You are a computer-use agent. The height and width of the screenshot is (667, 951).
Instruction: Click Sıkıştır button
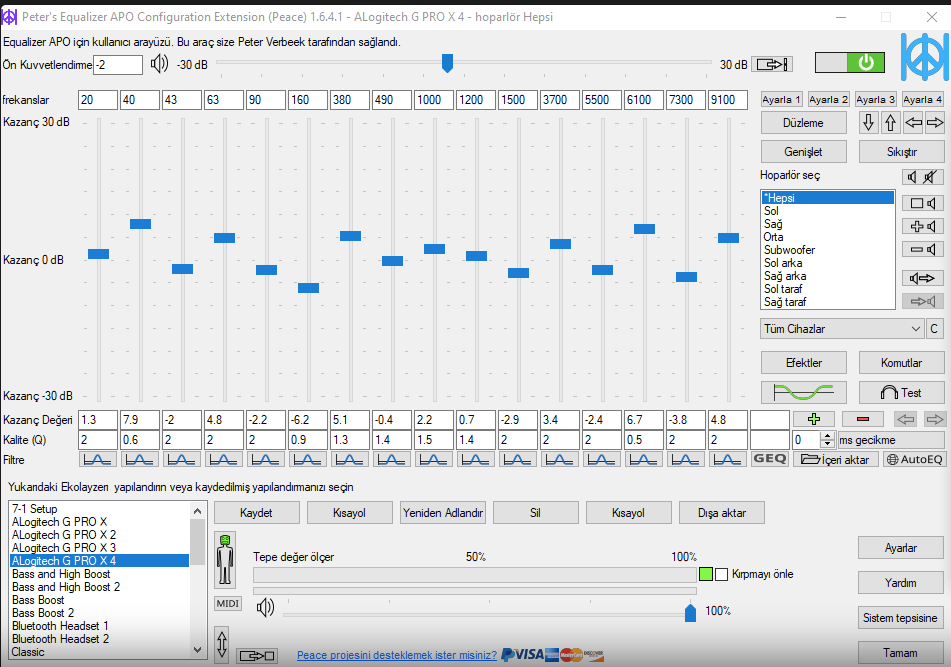(x=901, y=152)
